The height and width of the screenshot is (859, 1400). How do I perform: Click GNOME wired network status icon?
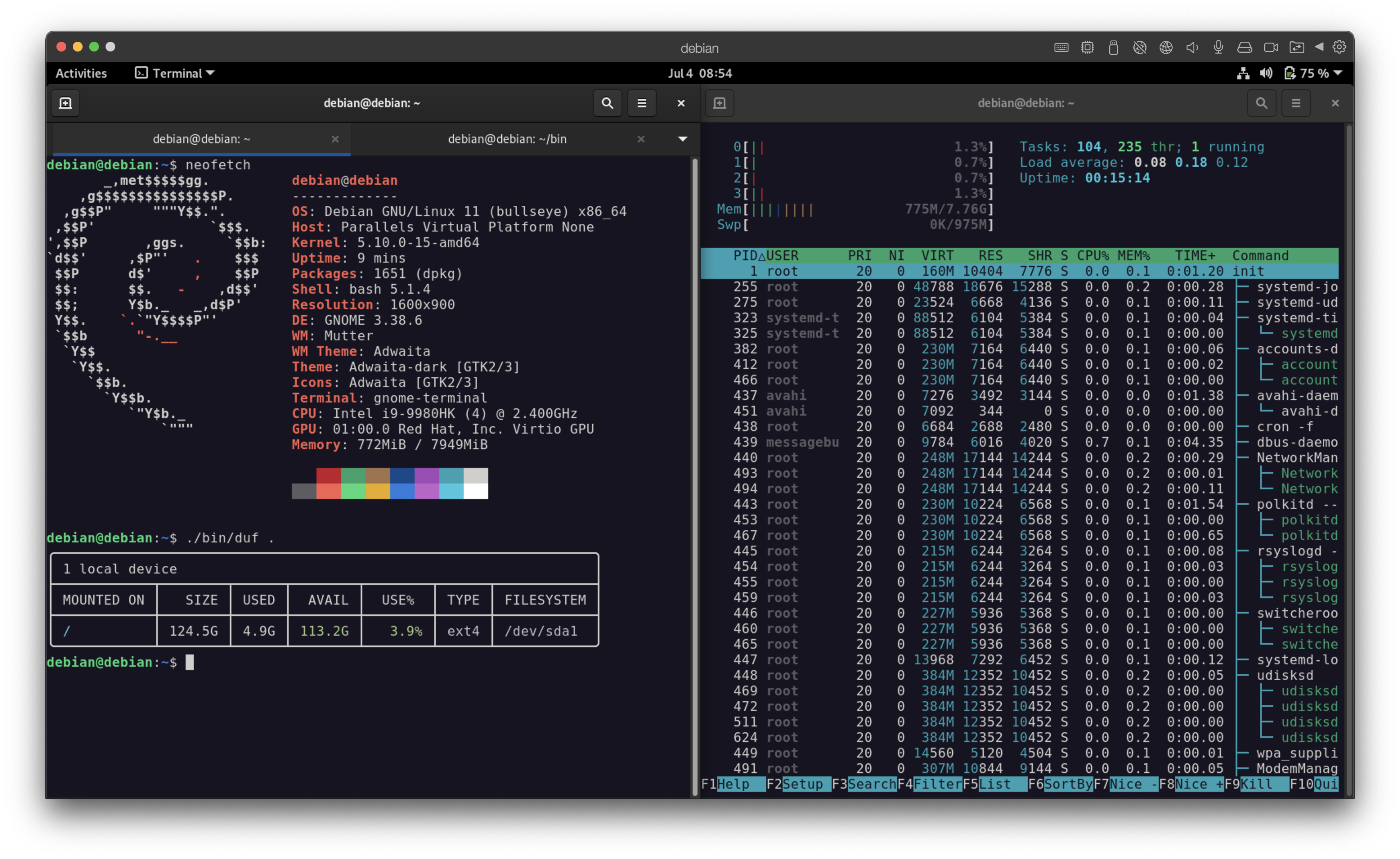1243,73
